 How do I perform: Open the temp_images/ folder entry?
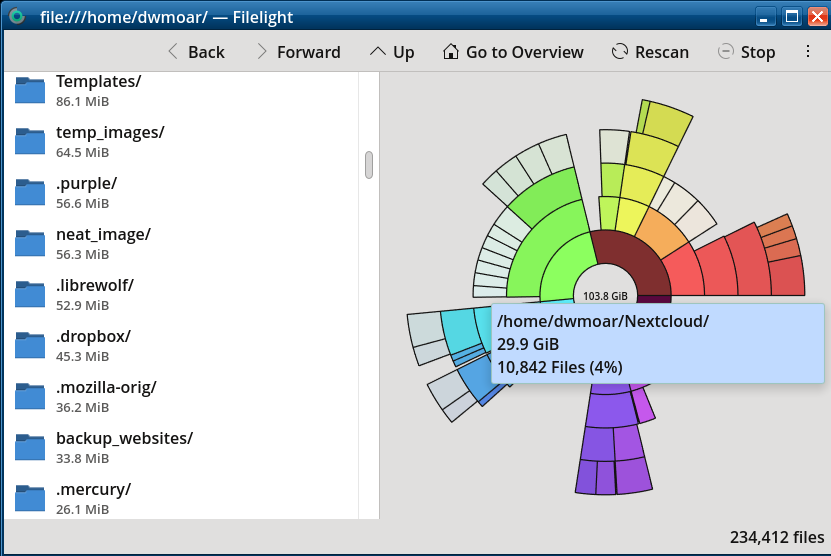(109, 133)
